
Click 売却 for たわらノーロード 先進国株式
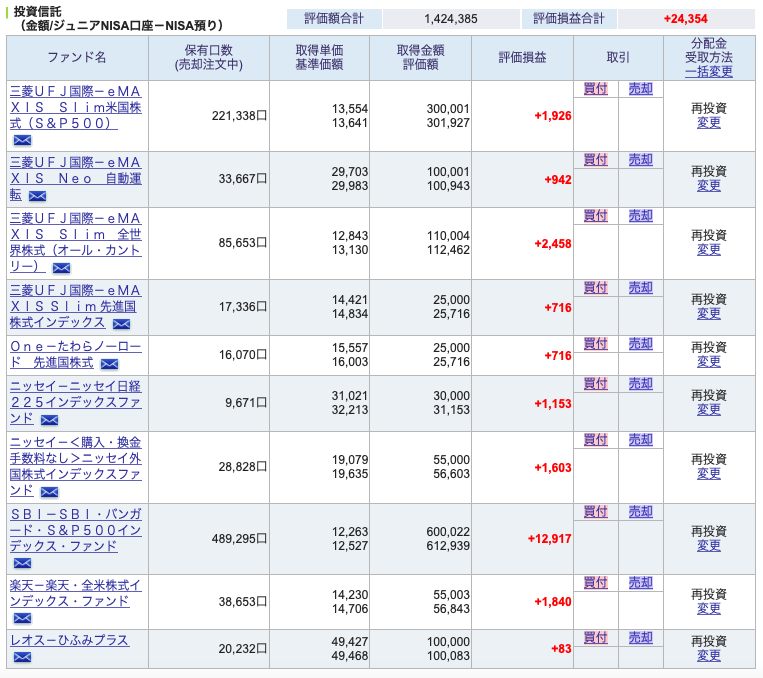pos(640,344)
